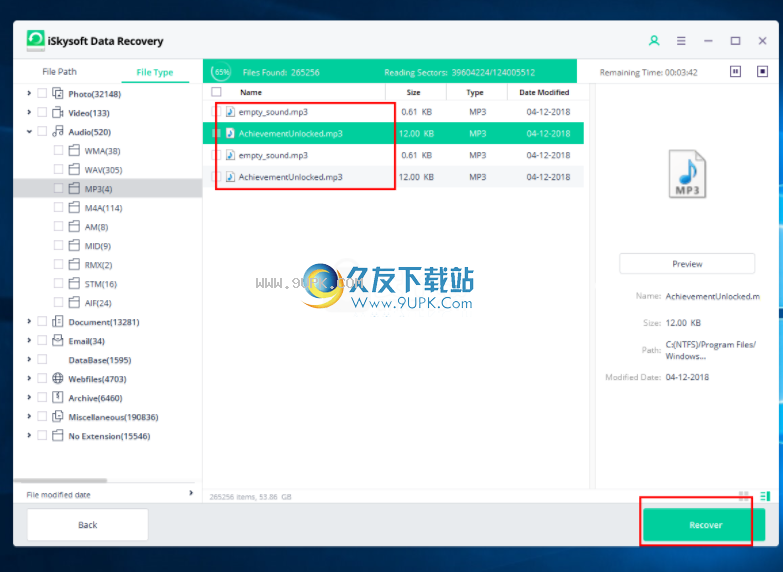The height and width of the screenshot is (572, 783).
Task: Click the Photo category icon
Action: coord(58,93)
